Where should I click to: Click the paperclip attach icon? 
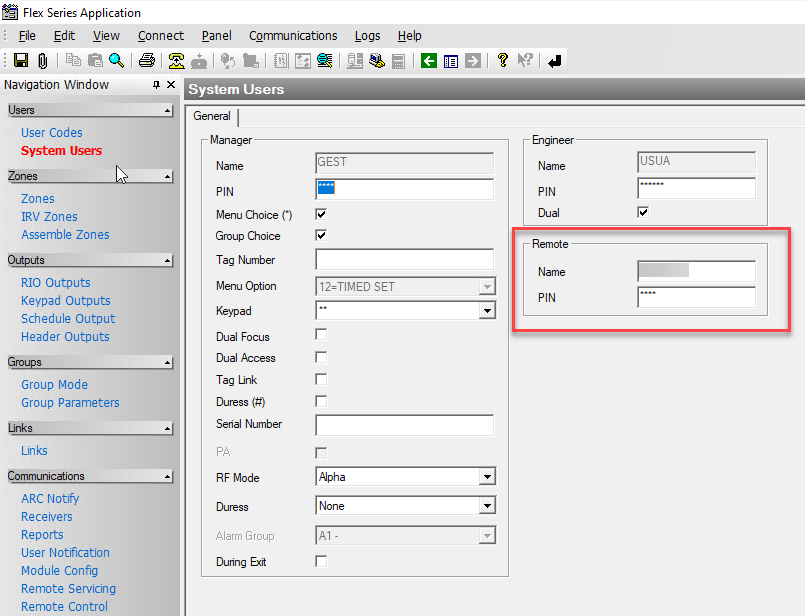tap(42, 61)
